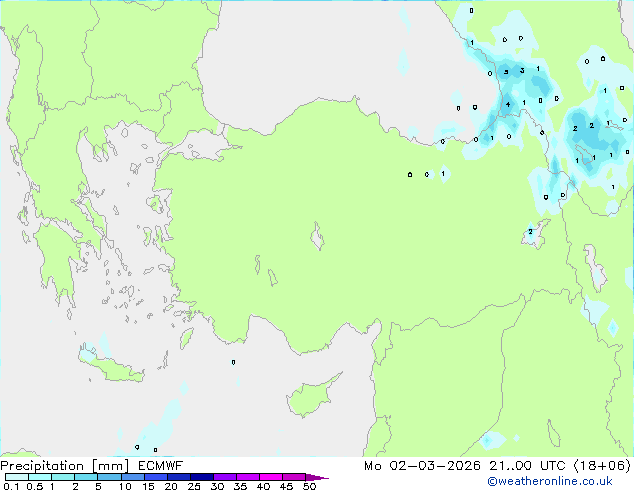634x490 pixels.
Task: Click the purple arrow at the legend's end
Action: click(x=317, y=477)
